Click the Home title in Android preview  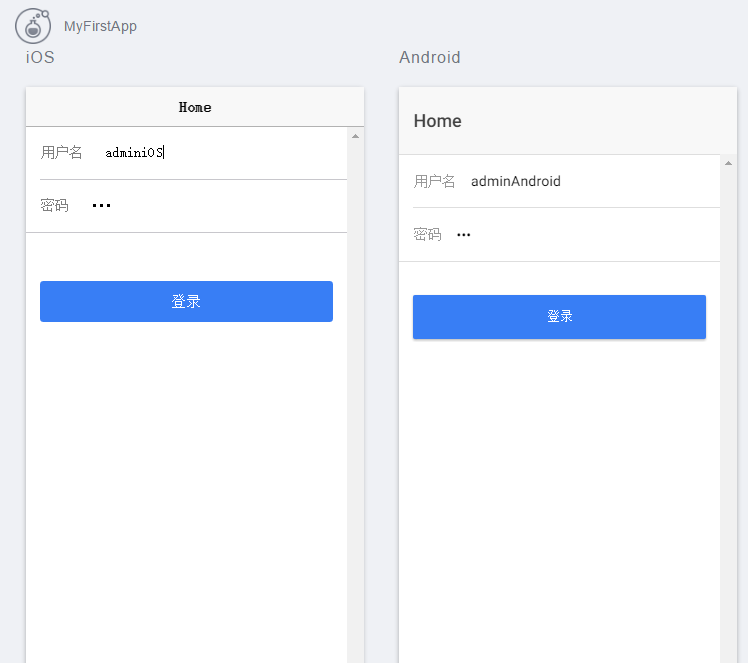(437, 121)
